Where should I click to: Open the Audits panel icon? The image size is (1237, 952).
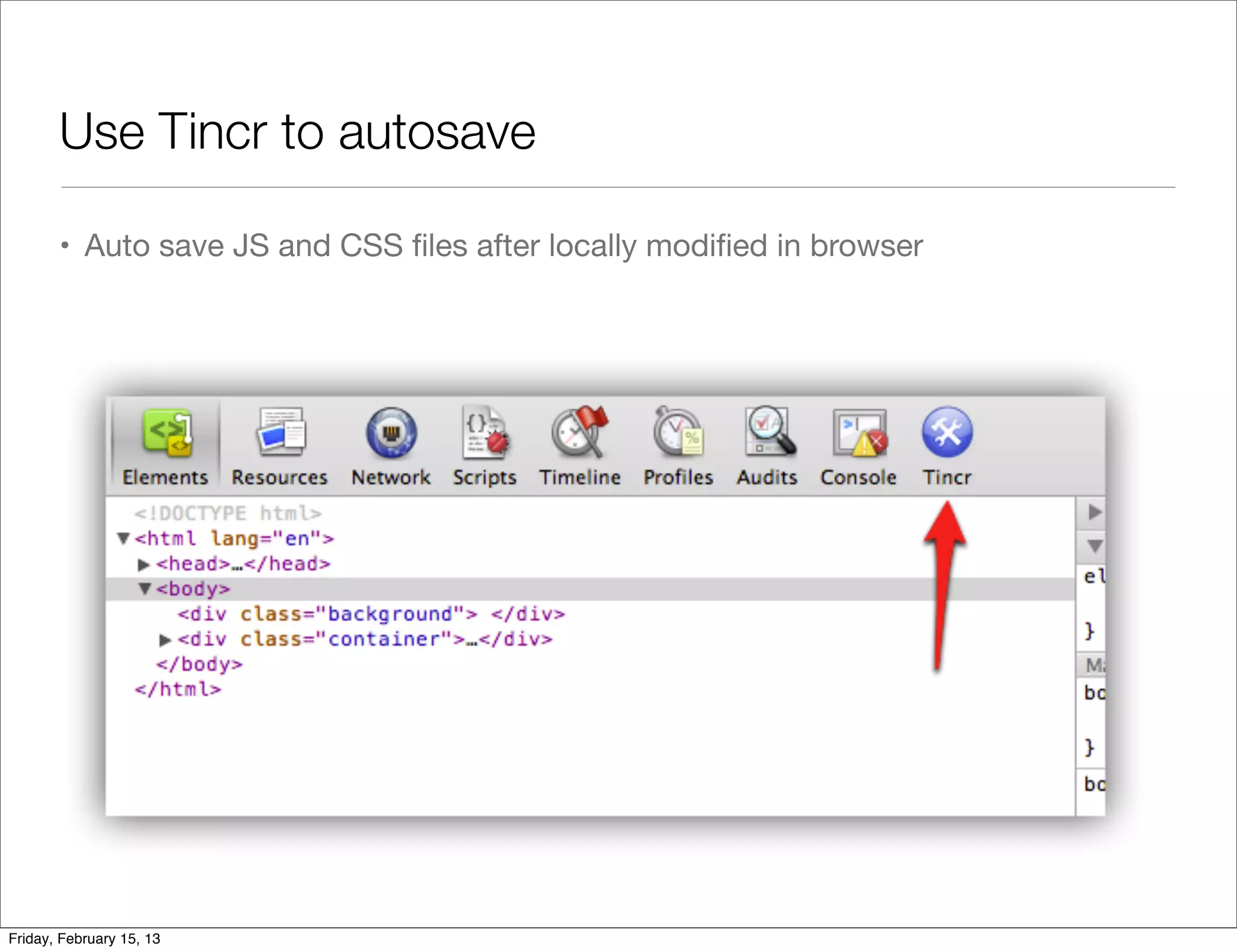pyautogui.click(x=770, y=431)
